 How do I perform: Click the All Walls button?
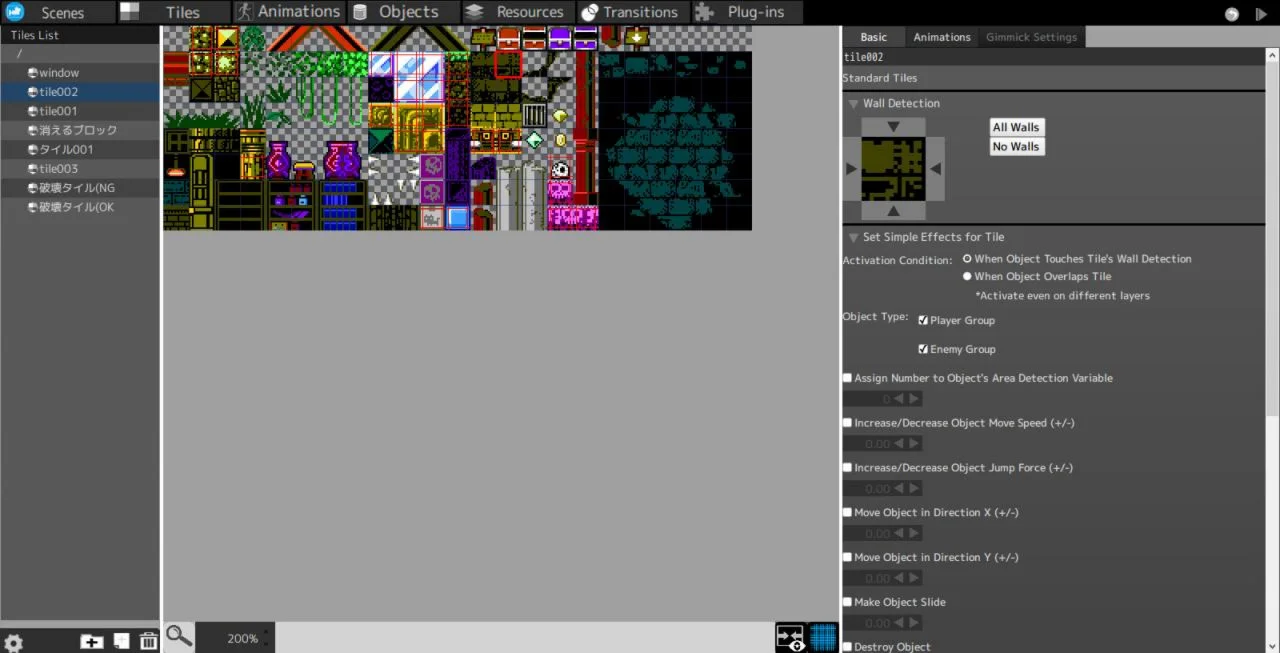[1016, 128]
